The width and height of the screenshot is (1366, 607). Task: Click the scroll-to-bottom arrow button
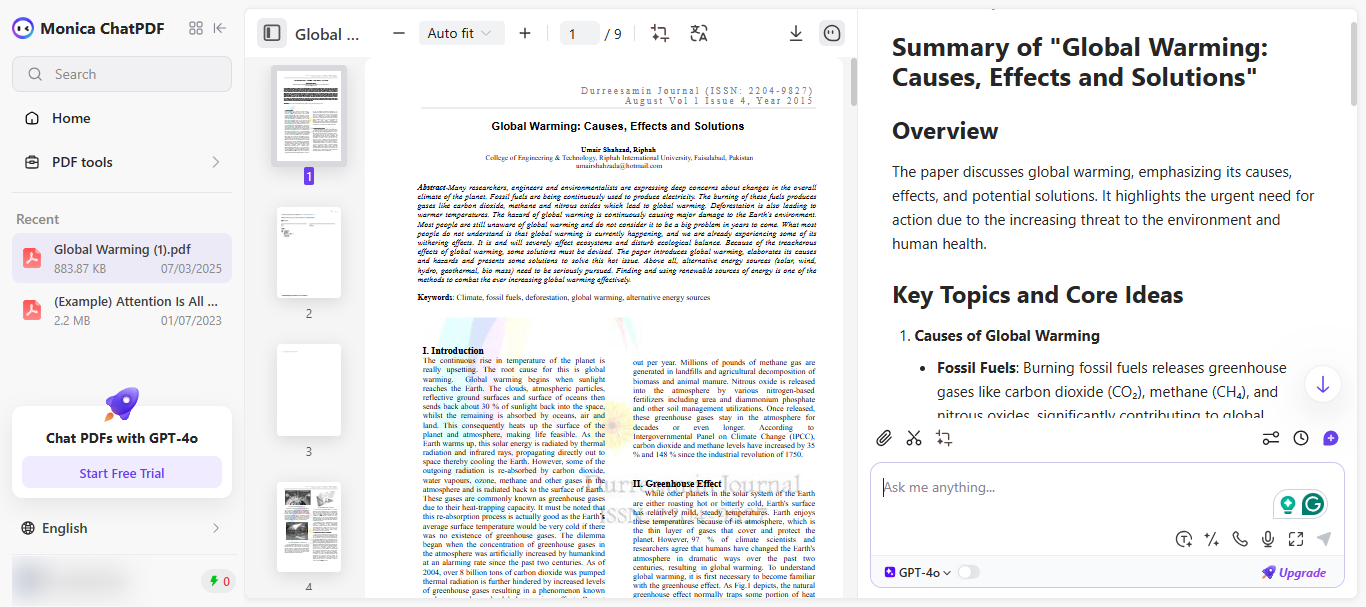[x=1323, y=385]
